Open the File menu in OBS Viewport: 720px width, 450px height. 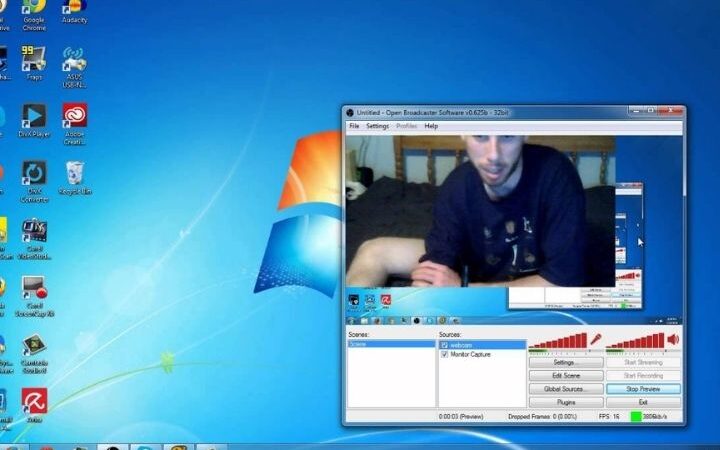point(354,126)
